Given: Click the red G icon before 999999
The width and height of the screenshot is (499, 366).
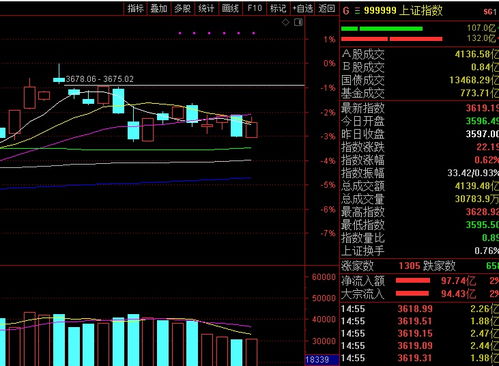Looking at the screenshot, I should 346,11.
